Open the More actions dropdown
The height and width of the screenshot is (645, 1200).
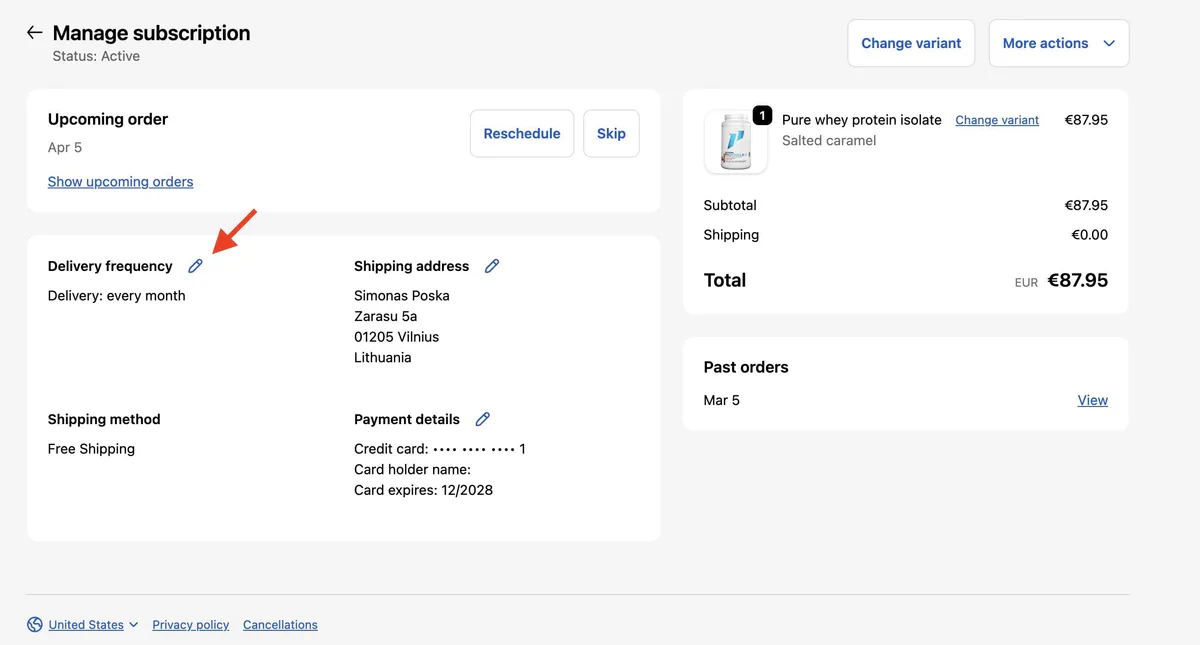[x=1059, y=43]
